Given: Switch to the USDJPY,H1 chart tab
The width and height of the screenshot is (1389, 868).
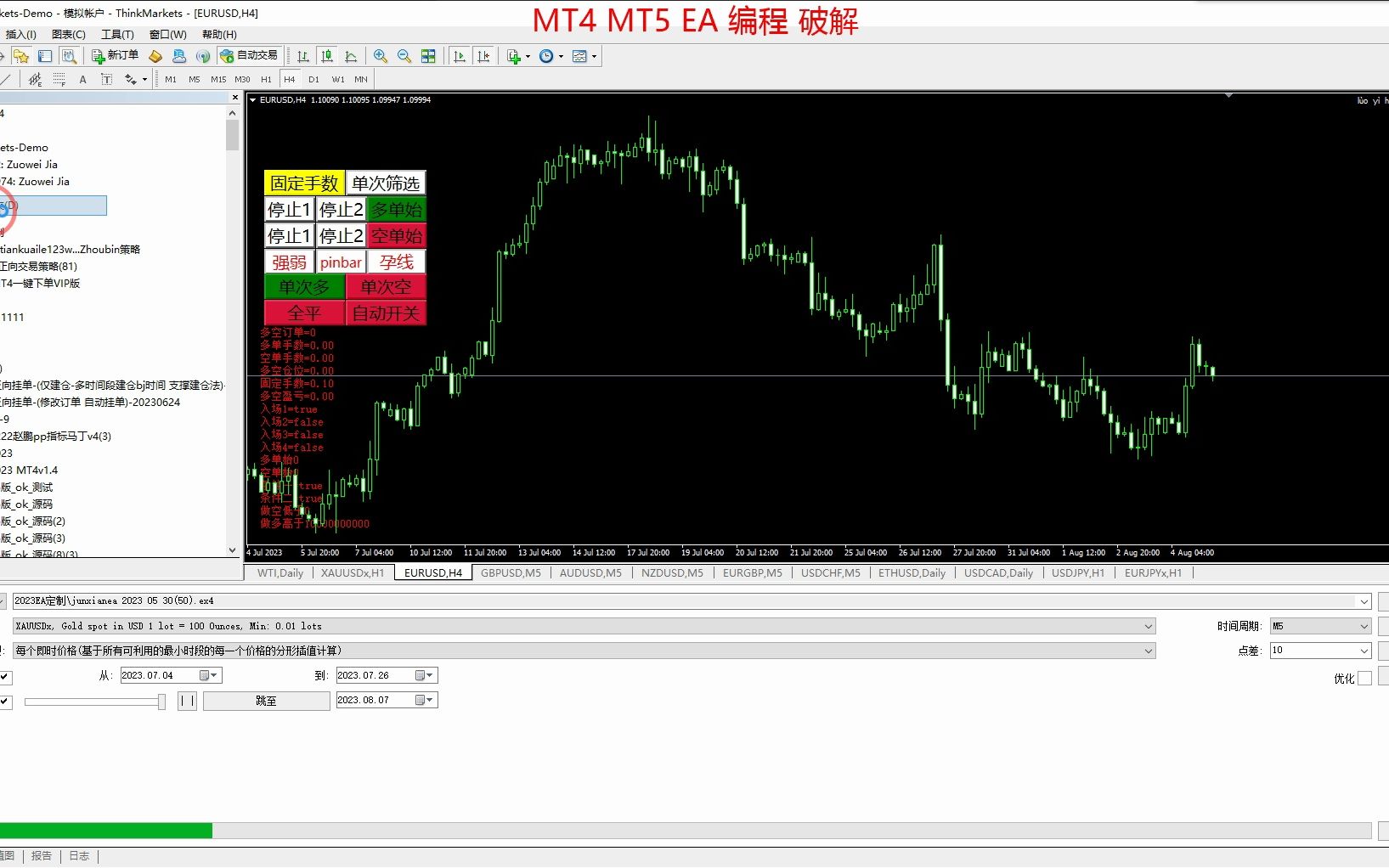Looking at the screenshot, I should [x=1078, y=572].
